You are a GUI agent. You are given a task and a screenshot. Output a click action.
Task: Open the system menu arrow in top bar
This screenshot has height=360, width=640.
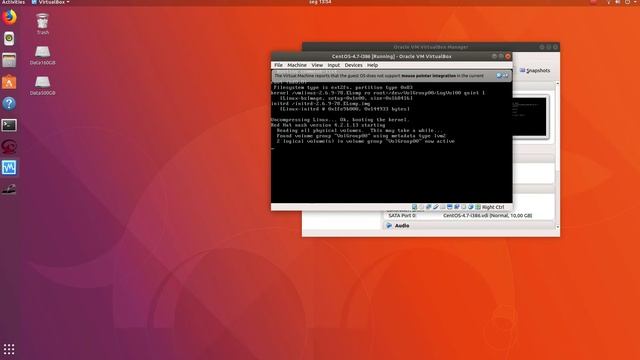point(635,2)
